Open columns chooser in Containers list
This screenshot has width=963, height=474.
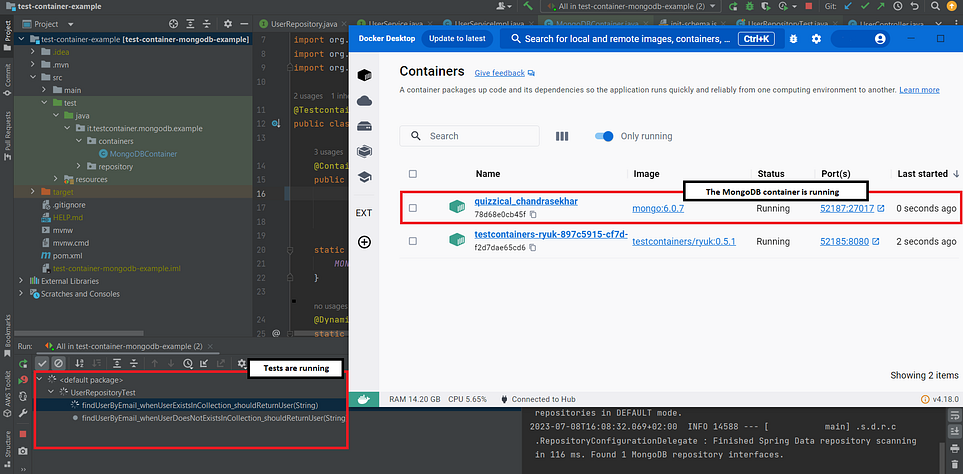tap(562, 136)
